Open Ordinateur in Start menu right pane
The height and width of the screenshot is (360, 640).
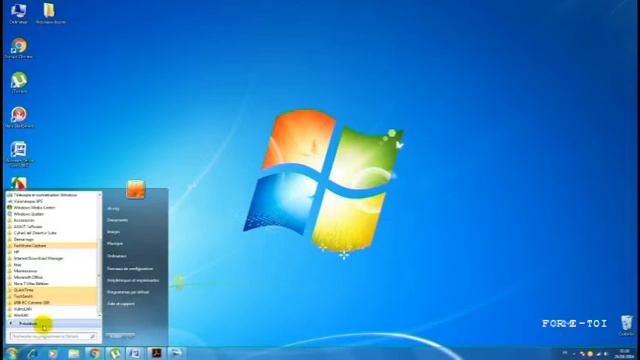117,256
